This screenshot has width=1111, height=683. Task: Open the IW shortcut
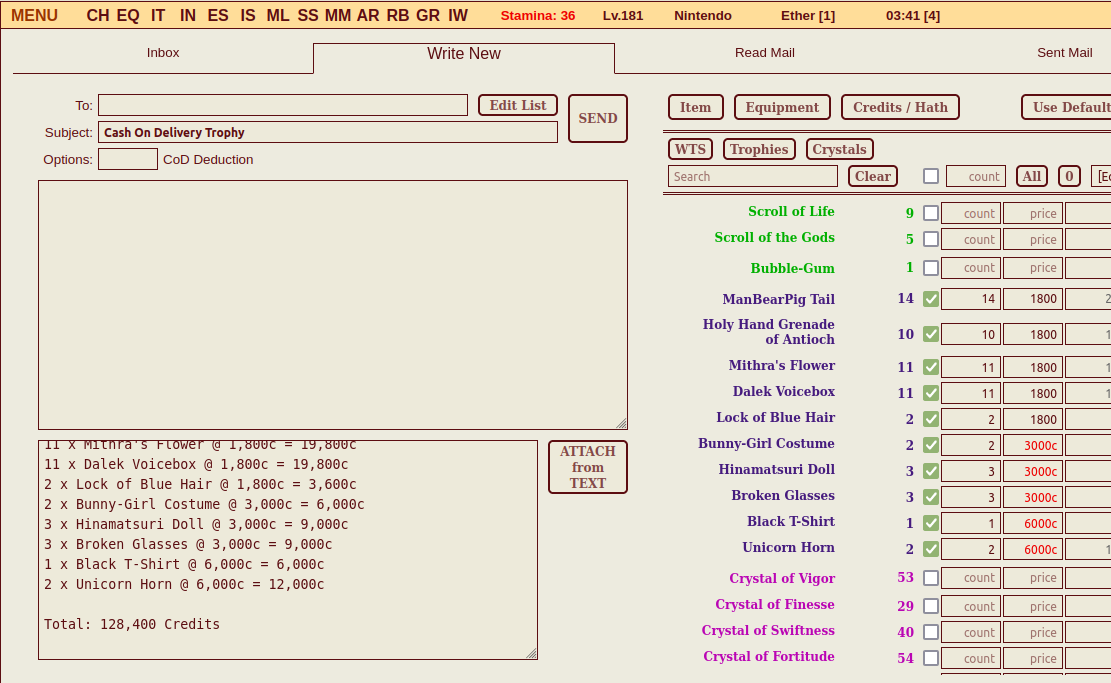458,16
